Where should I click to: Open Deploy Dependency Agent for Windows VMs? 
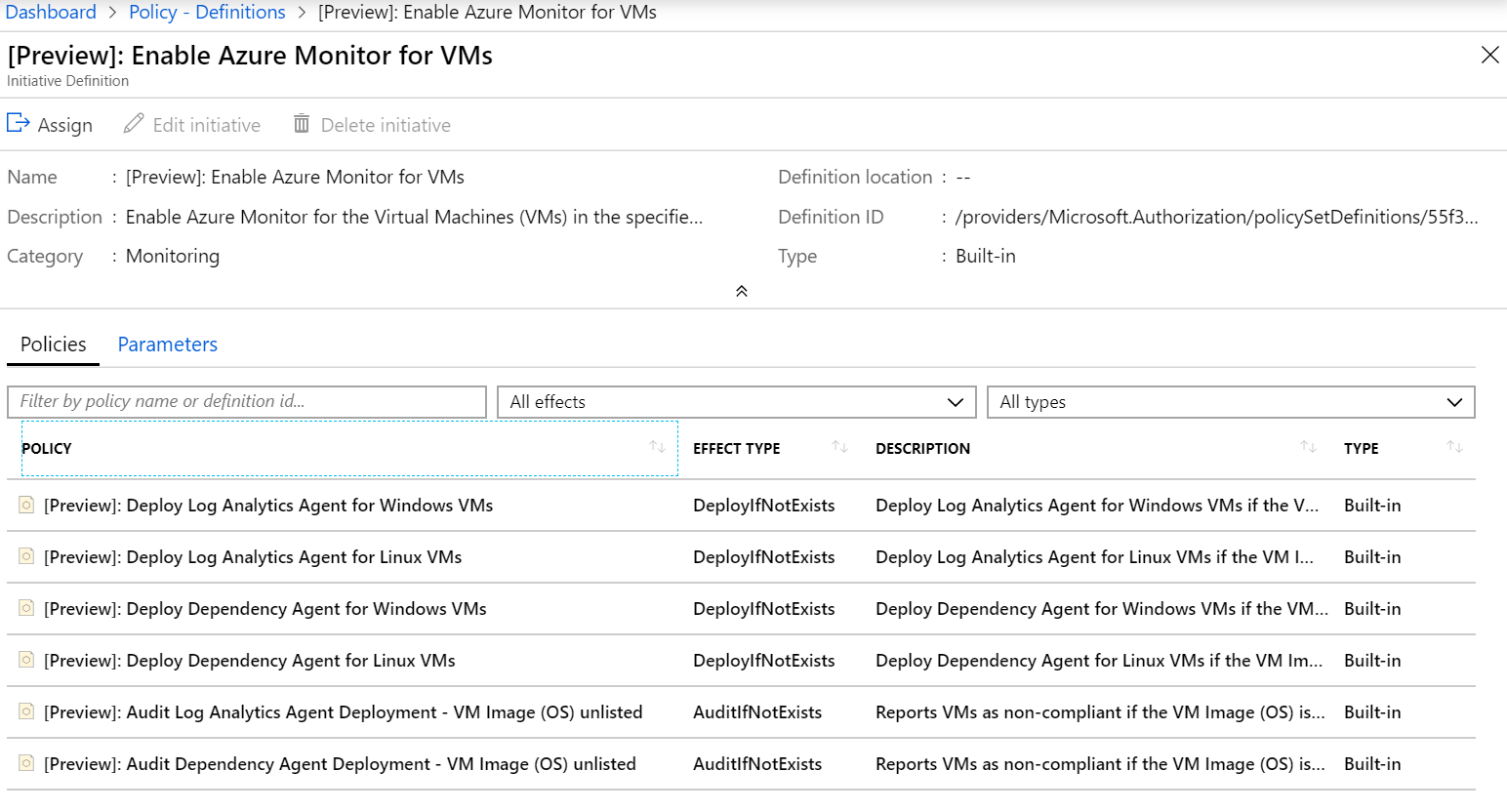coord(305,609)
